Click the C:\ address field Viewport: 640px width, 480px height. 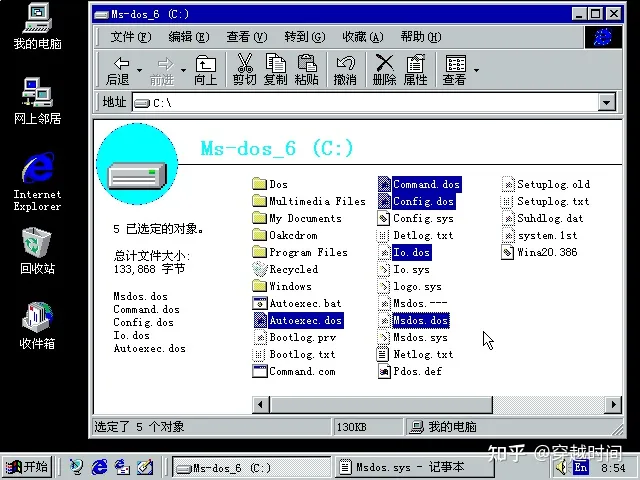point(365,102)
